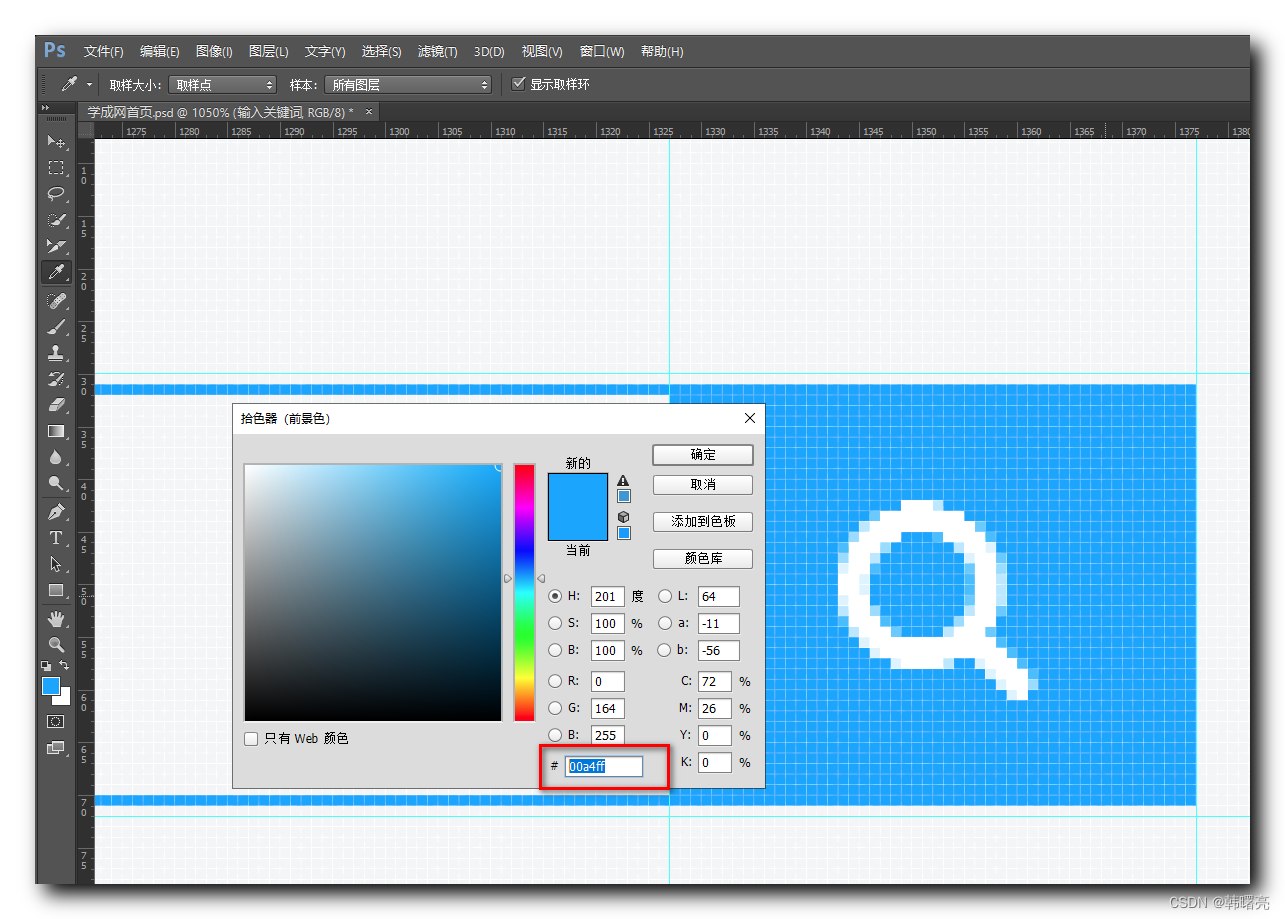Open the 视图(V) menu
1285x919 pixels.
coord(542,52)
